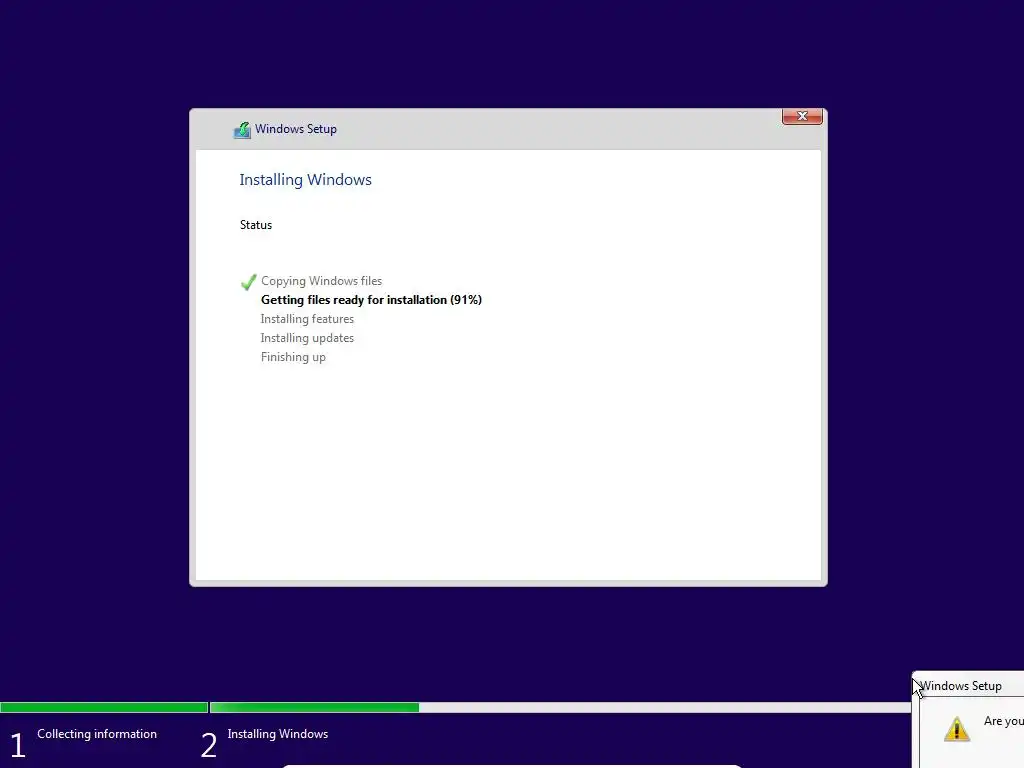Select 'Installing updates' status line
The image size is (1024, 768).
(x=307, y=338)
